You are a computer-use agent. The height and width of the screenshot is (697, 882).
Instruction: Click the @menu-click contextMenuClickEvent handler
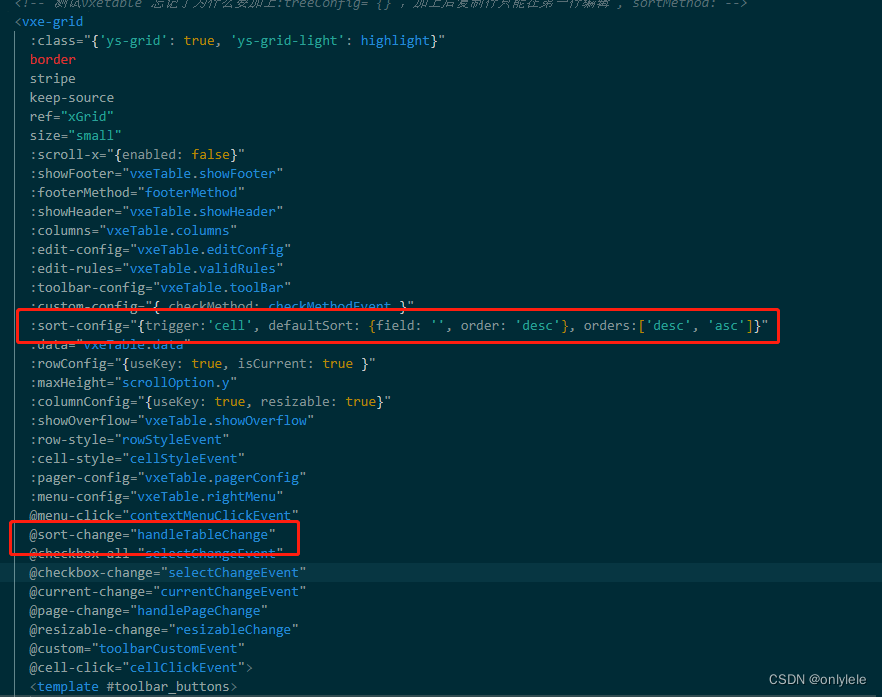click(210, 515)
